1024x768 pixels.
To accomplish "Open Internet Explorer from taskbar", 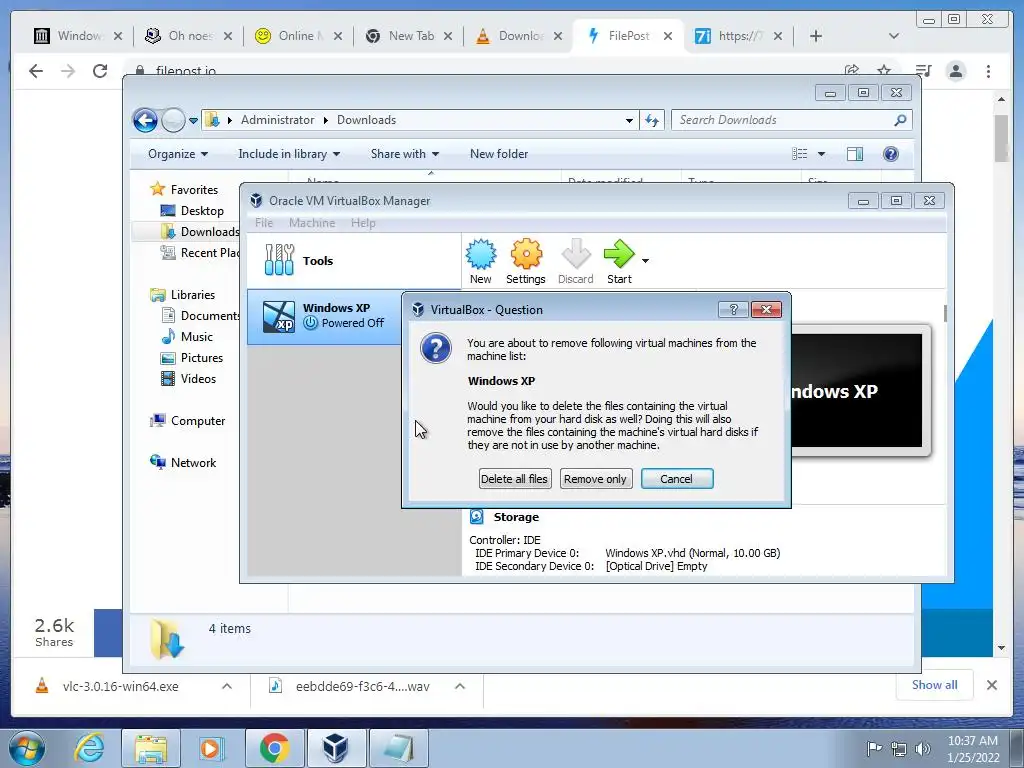I will click(89, 748).
